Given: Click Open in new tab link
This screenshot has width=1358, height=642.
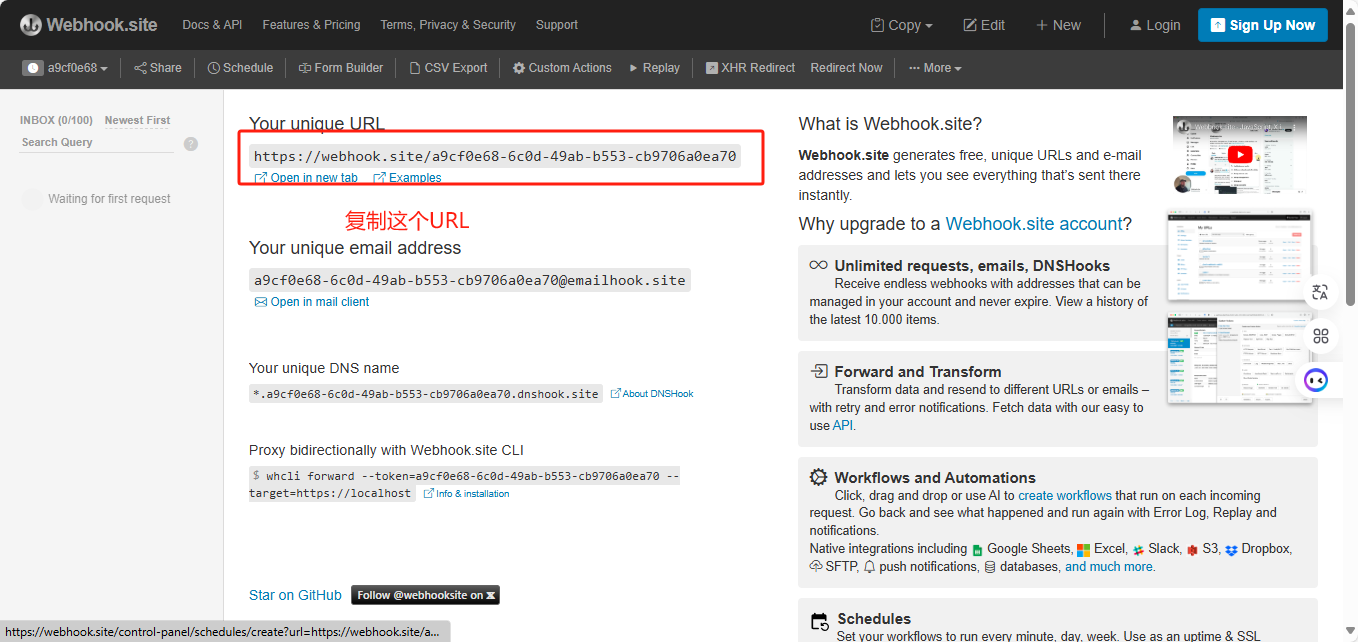Looking at the screenshot, I should (306, 178).
